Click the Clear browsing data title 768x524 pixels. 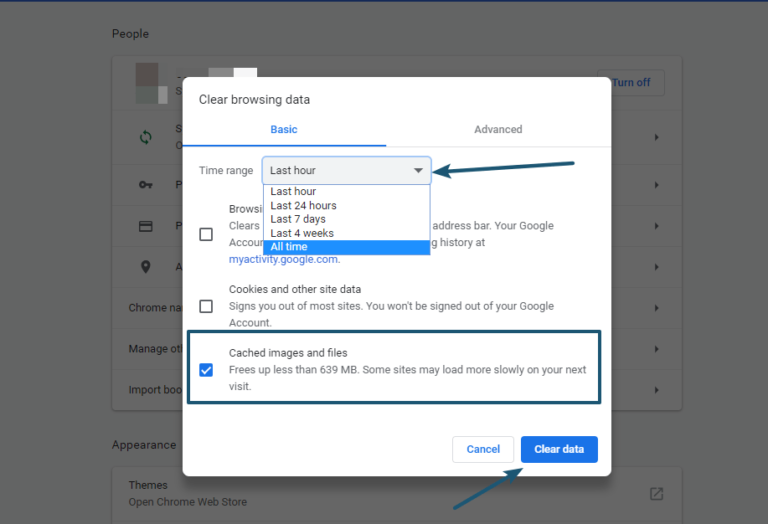coord(254,100)
